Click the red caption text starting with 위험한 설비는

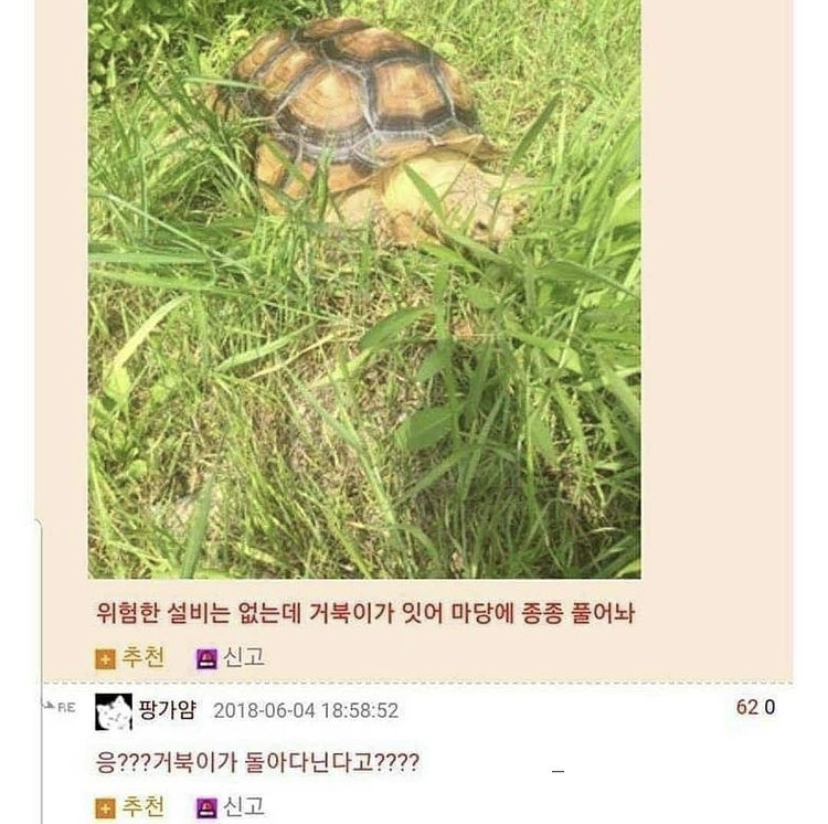click(365, 613)
